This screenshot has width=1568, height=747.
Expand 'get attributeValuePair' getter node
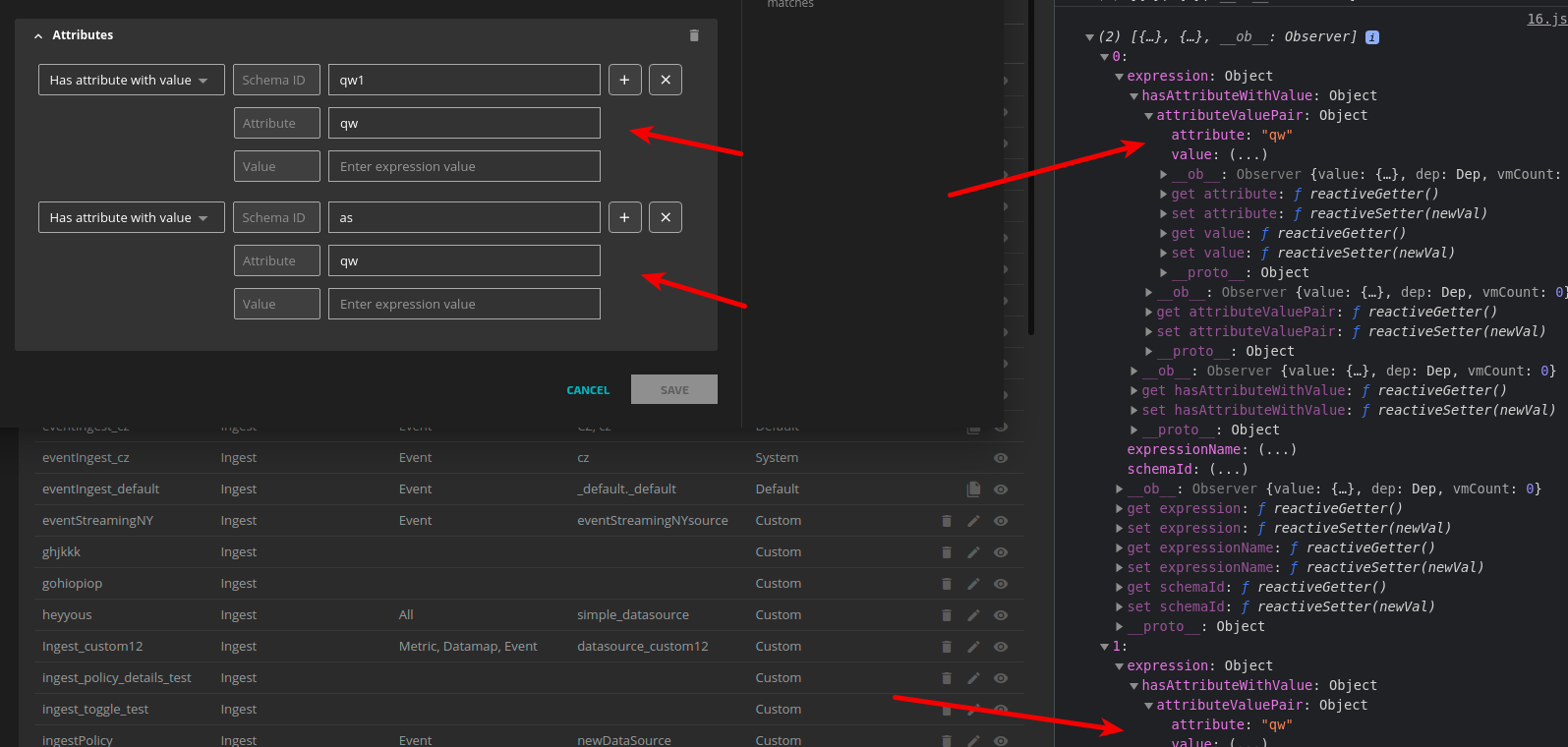point(1149,313)
